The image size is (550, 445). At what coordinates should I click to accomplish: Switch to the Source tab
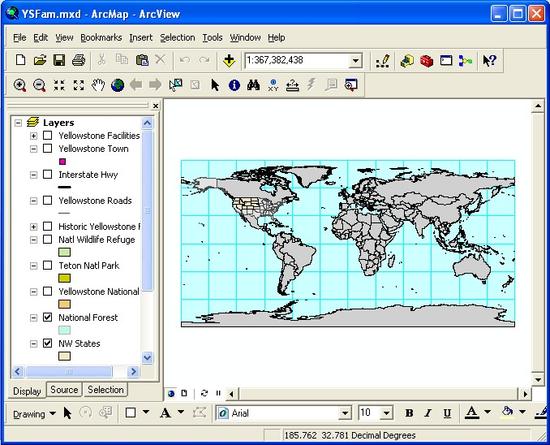coord(64,390)
